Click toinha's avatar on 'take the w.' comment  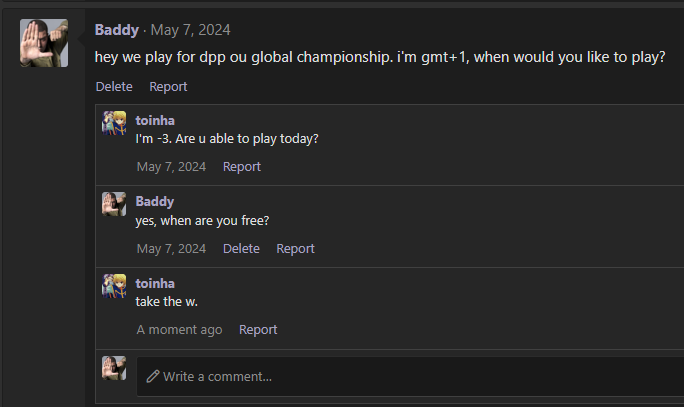(114, 287)
